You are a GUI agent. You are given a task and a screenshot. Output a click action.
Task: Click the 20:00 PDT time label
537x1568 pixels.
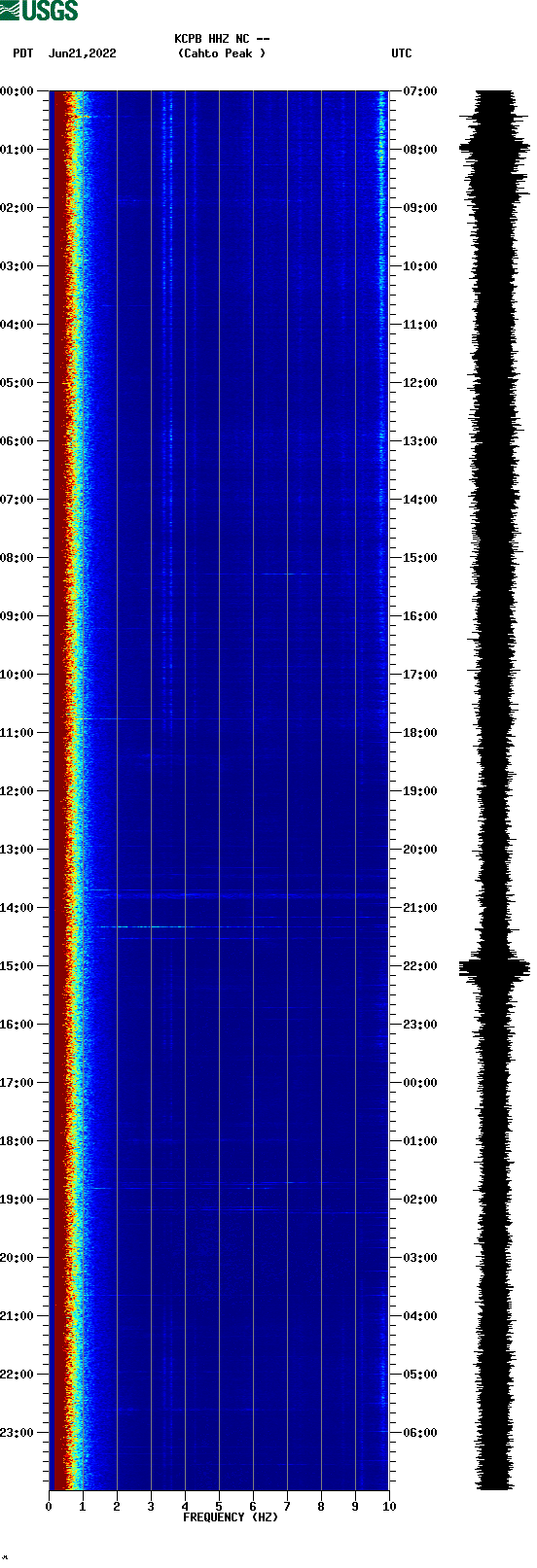[18, 1258]
